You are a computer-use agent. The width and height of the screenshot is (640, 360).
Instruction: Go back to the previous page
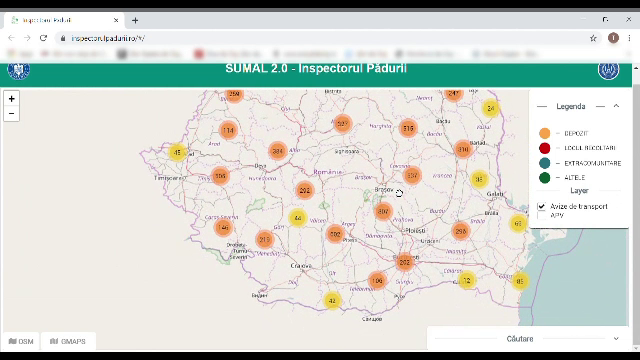click(x=11, y=38)
